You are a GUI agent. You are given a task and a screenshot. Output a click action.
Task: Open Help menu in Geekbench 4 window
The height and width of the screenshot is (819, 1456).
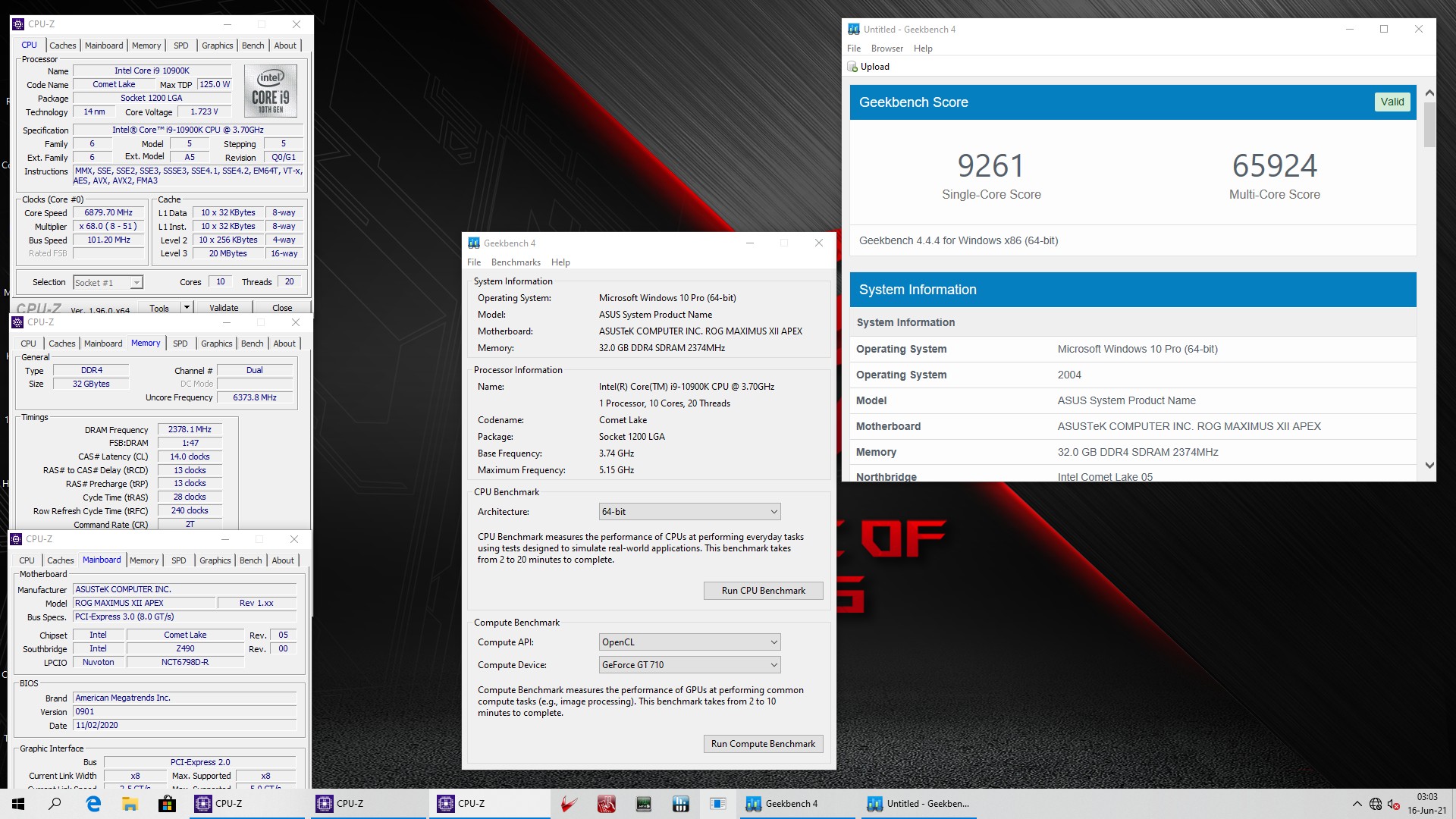pyautogui.click(x=560, y=262)
